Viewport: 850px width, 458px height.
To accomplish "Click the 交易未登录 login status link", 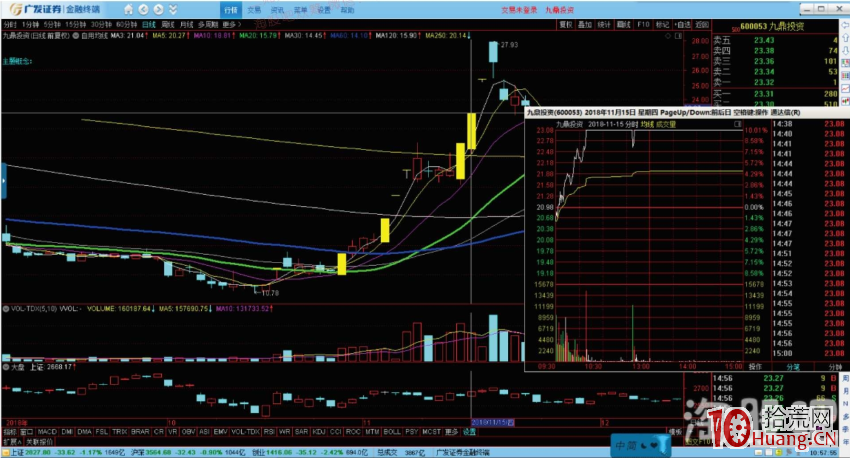I will (519, 10).
